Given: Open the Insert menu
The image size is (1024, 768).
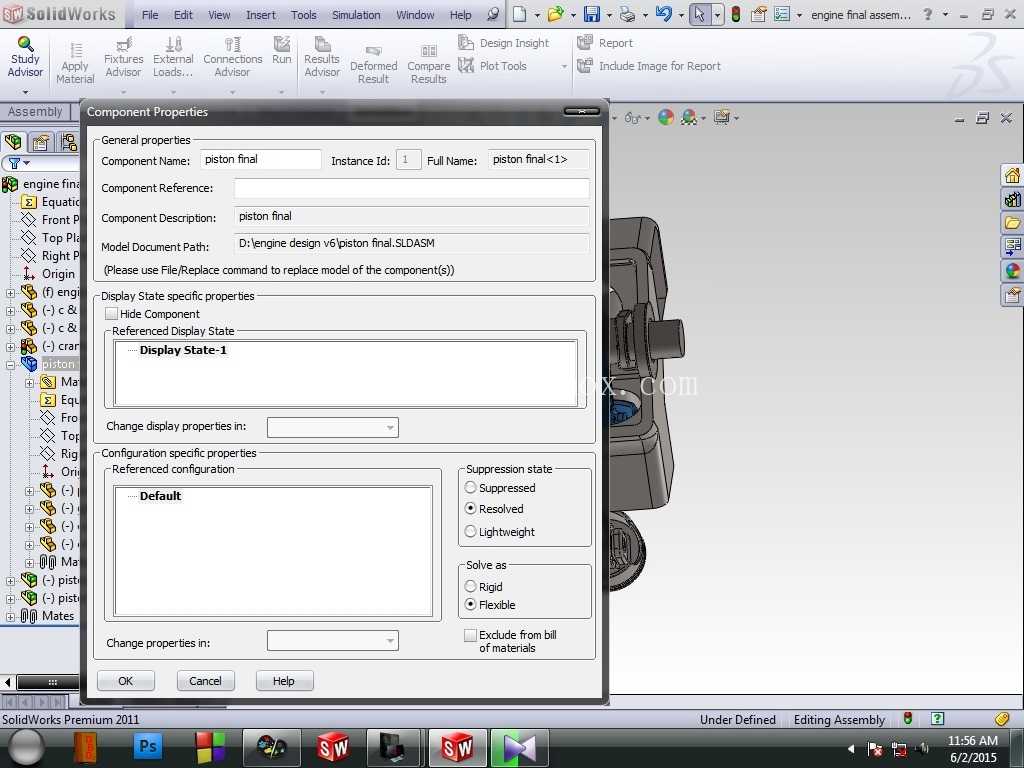Looking at the screenshot, I should 261,14.
